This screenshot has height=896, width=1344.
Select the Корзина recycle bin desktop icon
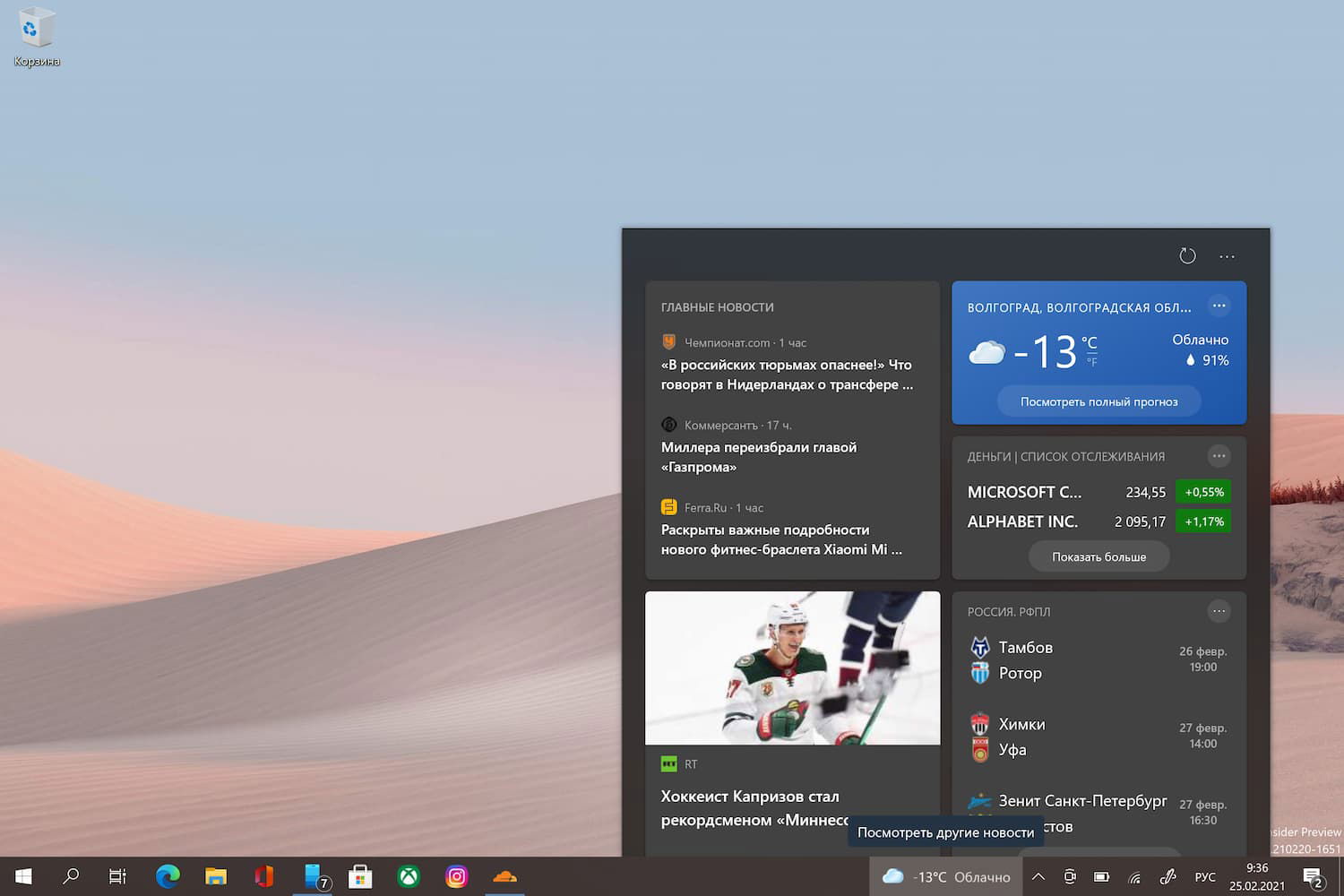[37, 38]
